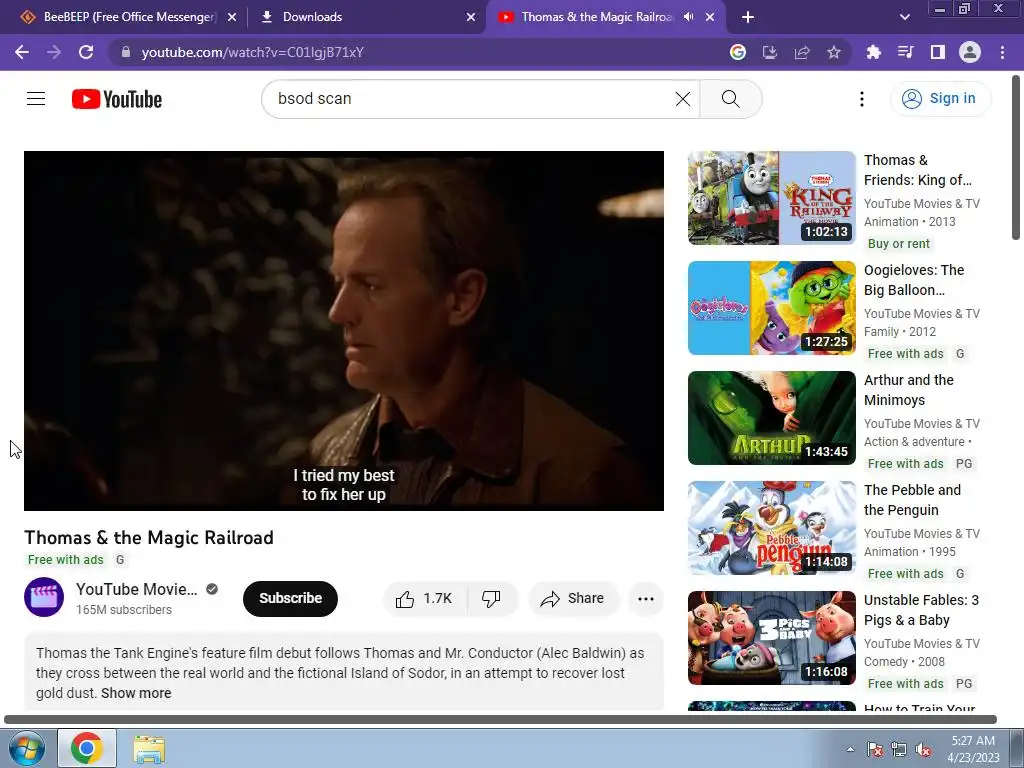
Task: Go back with the browser back arrow
Action: click(x=22, y=52)
